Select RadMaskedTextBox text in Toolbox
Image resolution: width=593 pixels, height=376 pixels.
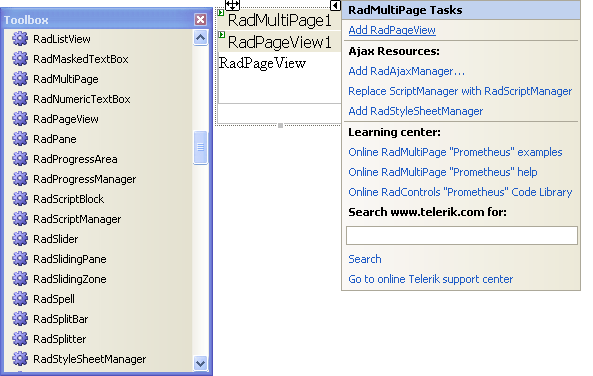(x=81, y=59)
